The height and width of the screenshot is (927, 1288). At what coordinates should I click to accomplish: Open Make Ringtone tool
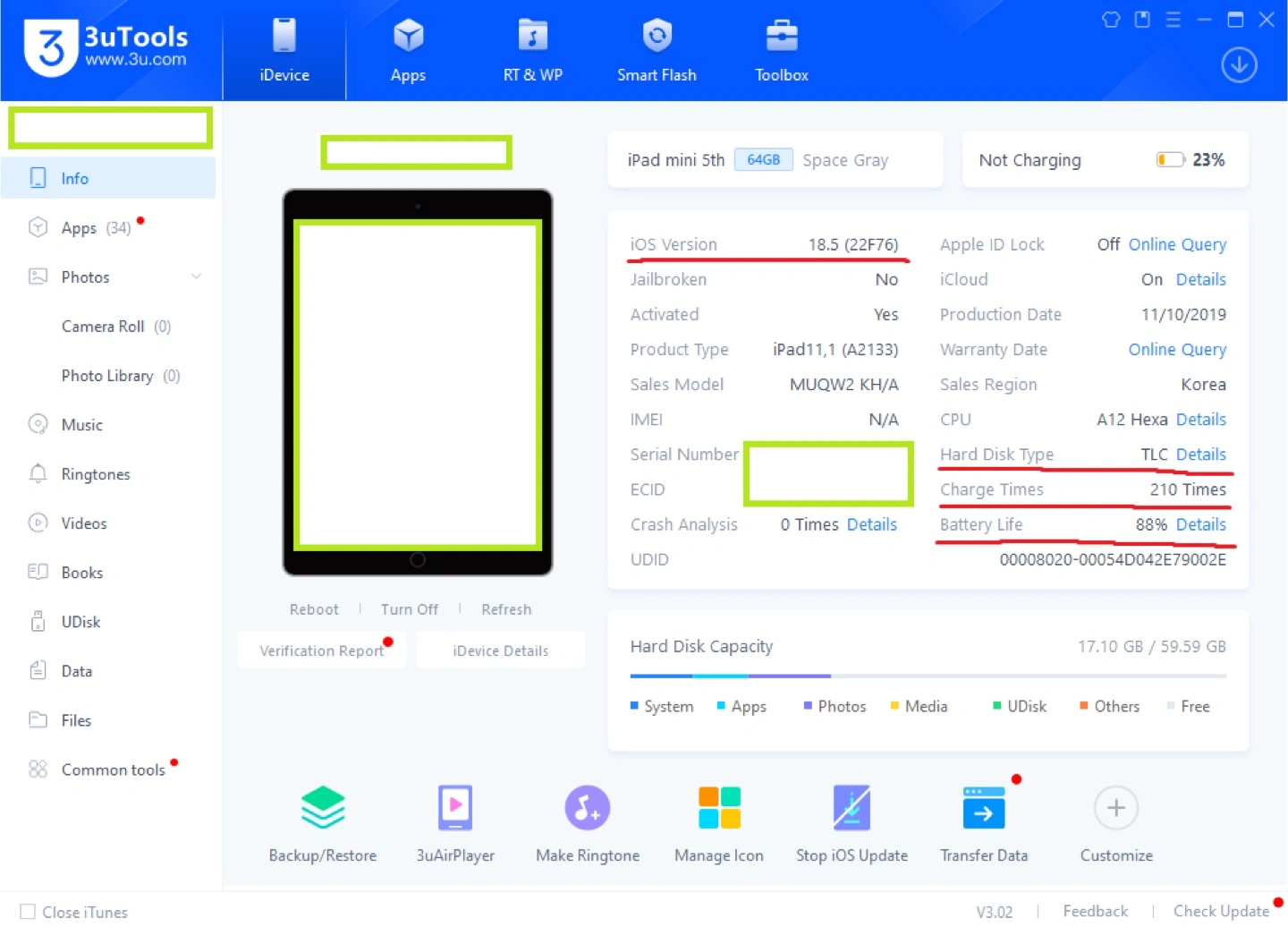pyautogui.click(x=588, y=824)
